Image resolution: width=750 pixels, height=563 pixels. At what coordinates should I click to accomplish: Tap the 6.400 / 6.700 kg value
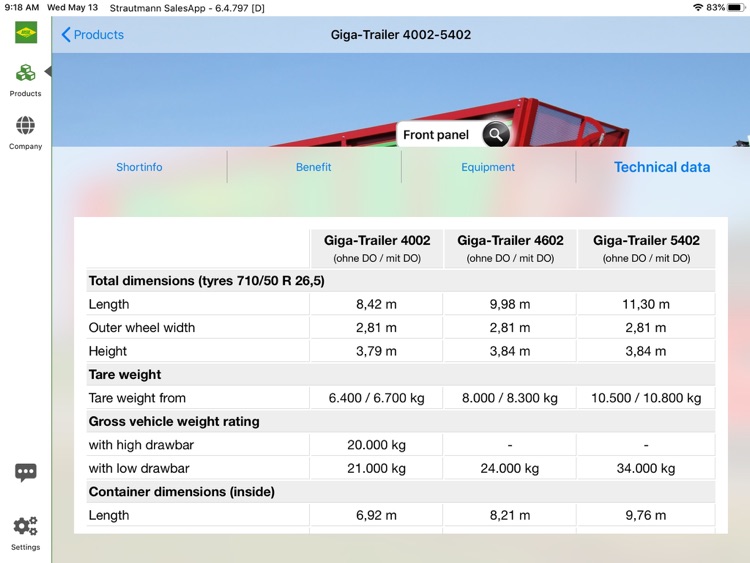click(376, 398)
